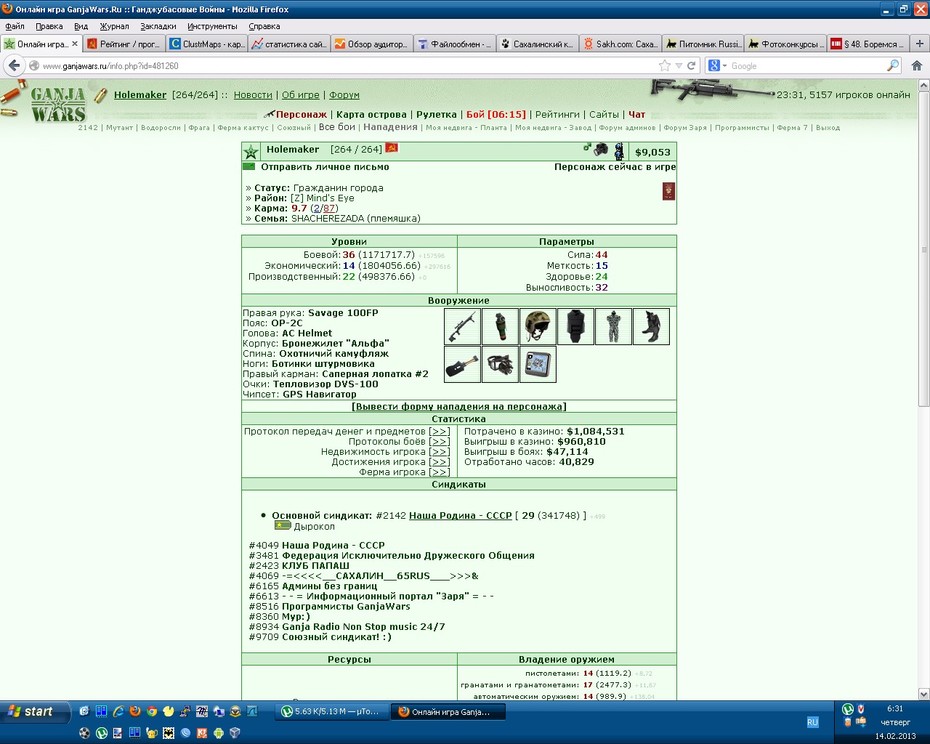Click the camera icon in profile header

(x=601, y=150)
